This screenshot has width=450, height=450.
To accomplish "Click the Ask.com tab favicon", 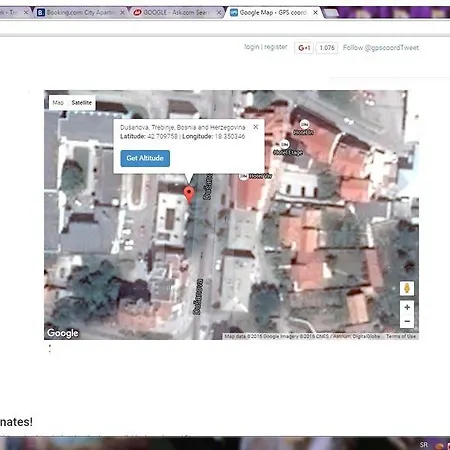I will (x=137, y=13).
